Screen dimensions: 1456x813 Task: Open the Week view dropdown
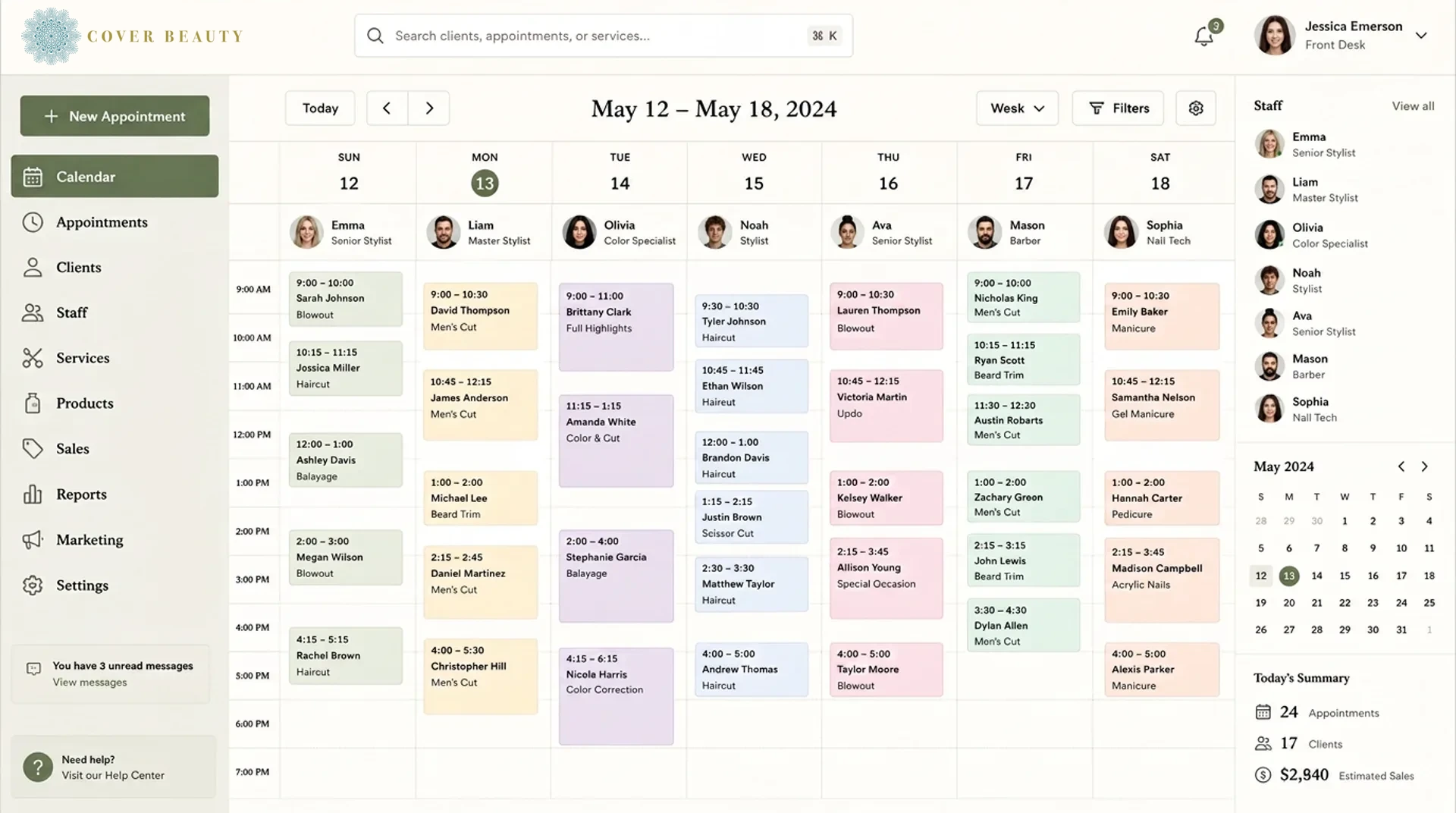click(1018, 108)
